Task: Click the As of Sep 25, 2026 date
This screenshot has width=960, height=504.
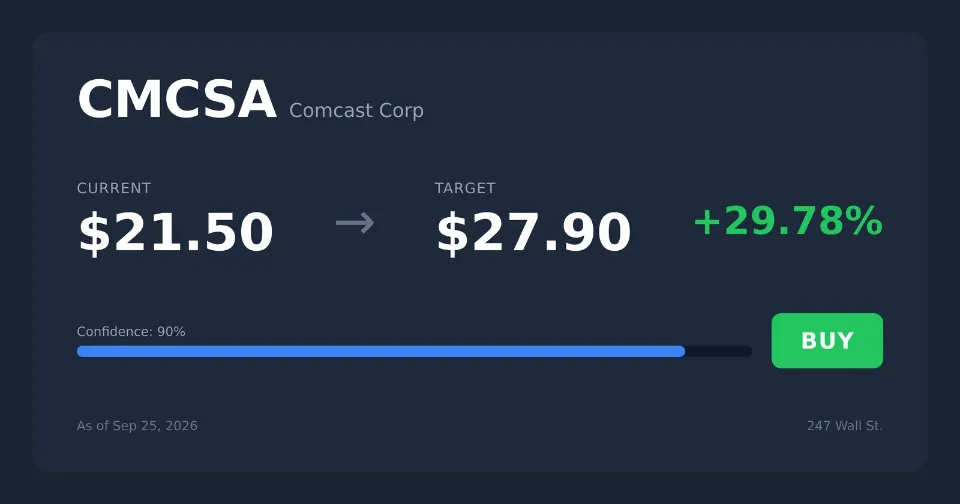Action: pyautogui.click(x=137, y=426)
